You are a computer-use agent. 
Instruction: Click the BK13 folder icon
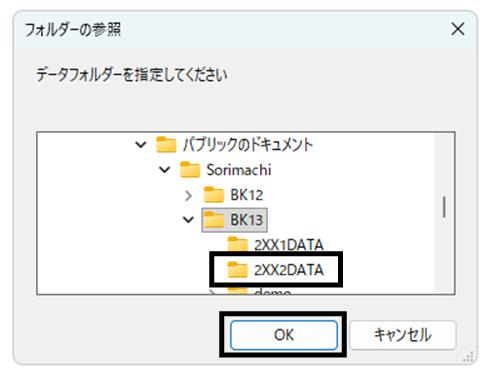tap(214, 220)
